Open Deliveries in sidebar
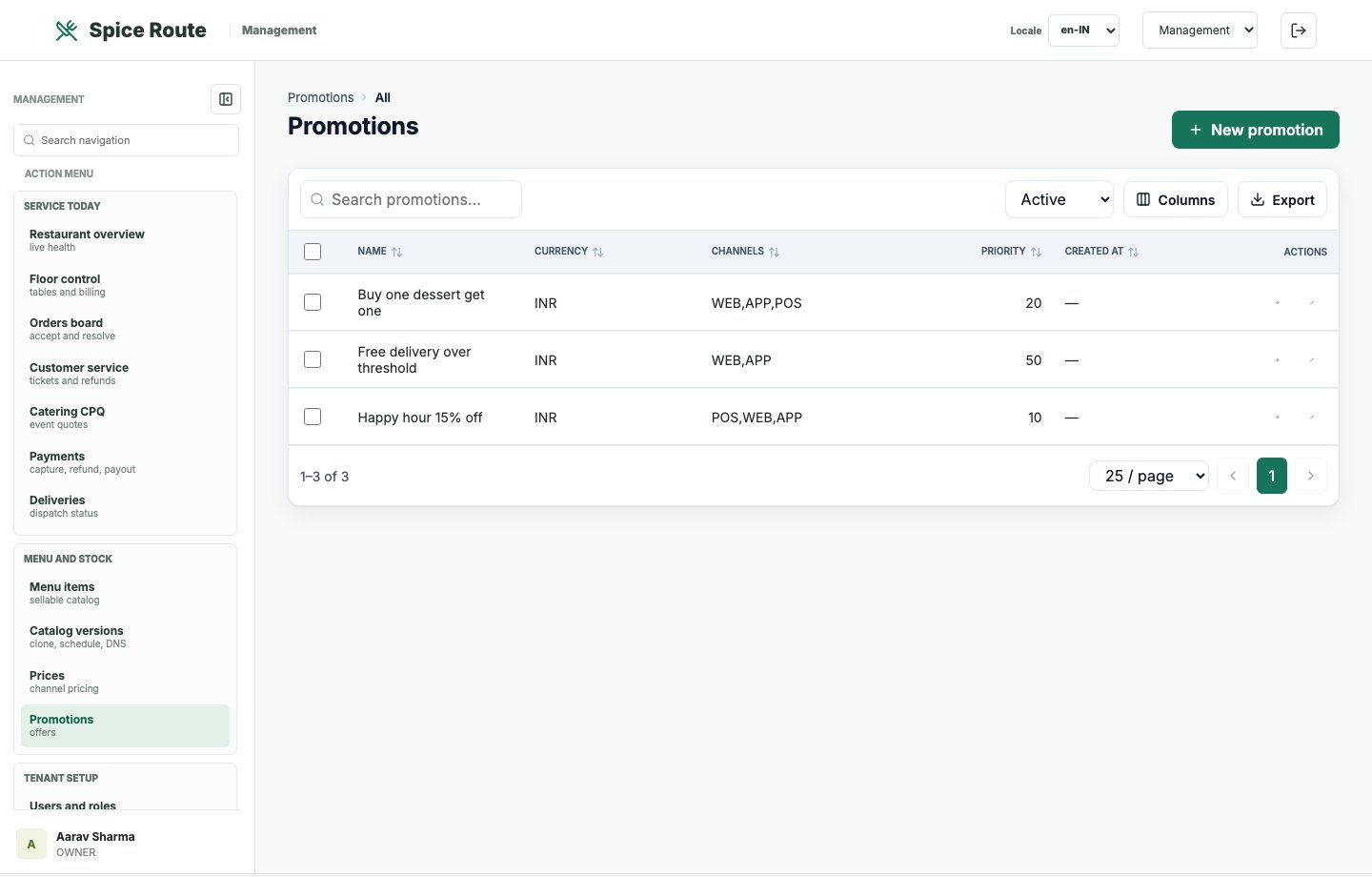1372x877 pixels. [x=125, y=506]
